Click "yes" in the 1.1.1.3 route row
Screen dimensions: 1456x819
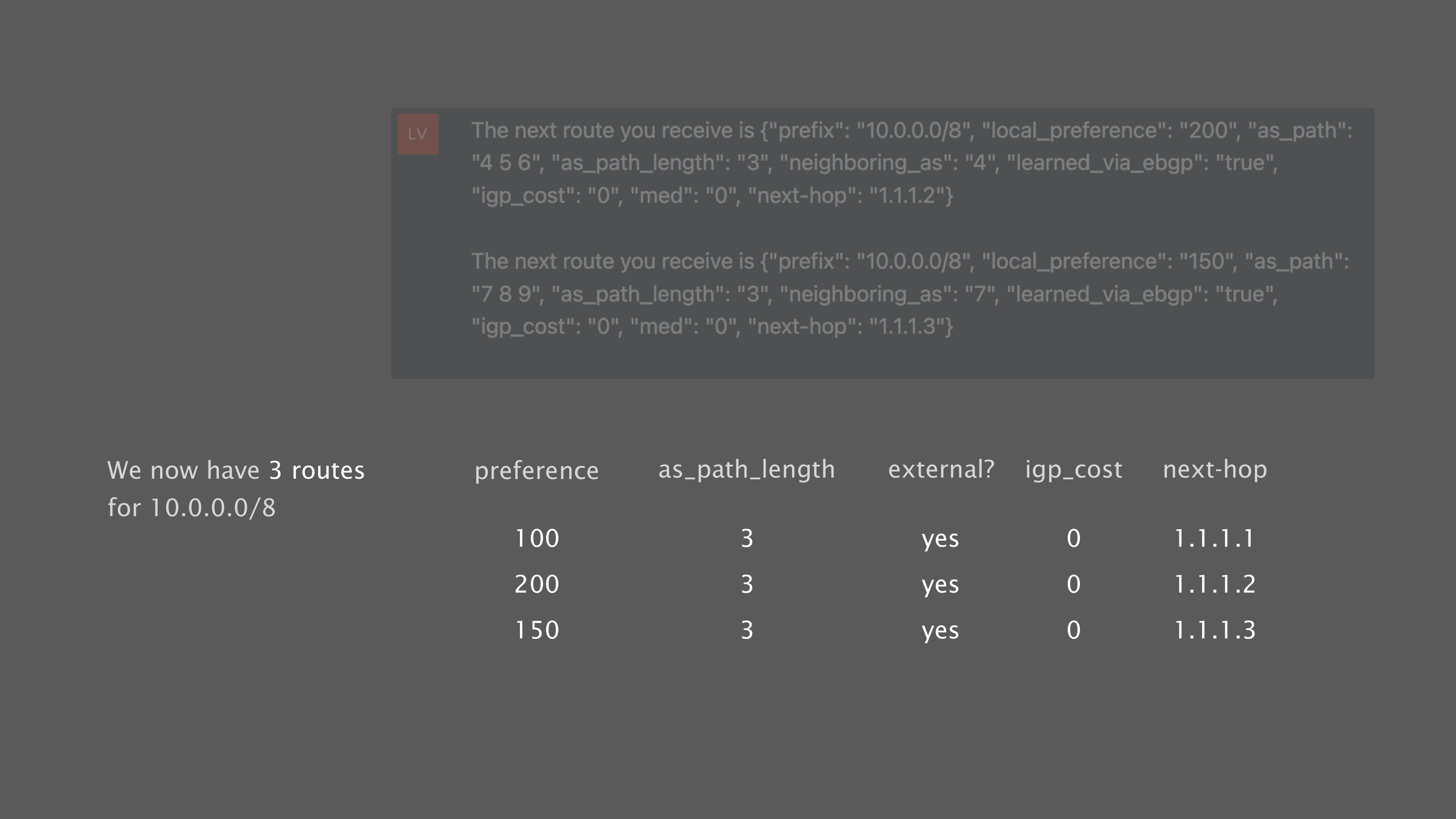coord(940,631)
